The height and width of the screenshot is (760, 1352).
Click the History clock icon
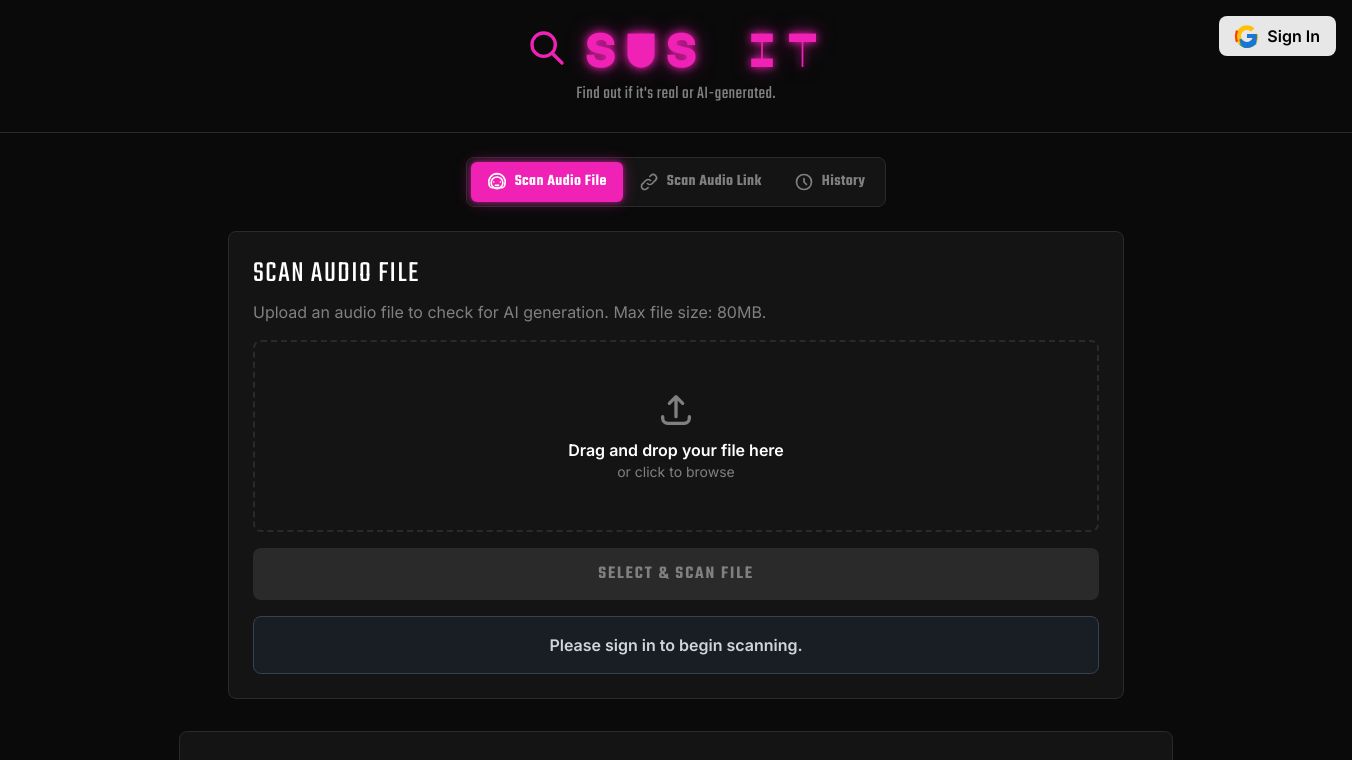pos(804,182)
